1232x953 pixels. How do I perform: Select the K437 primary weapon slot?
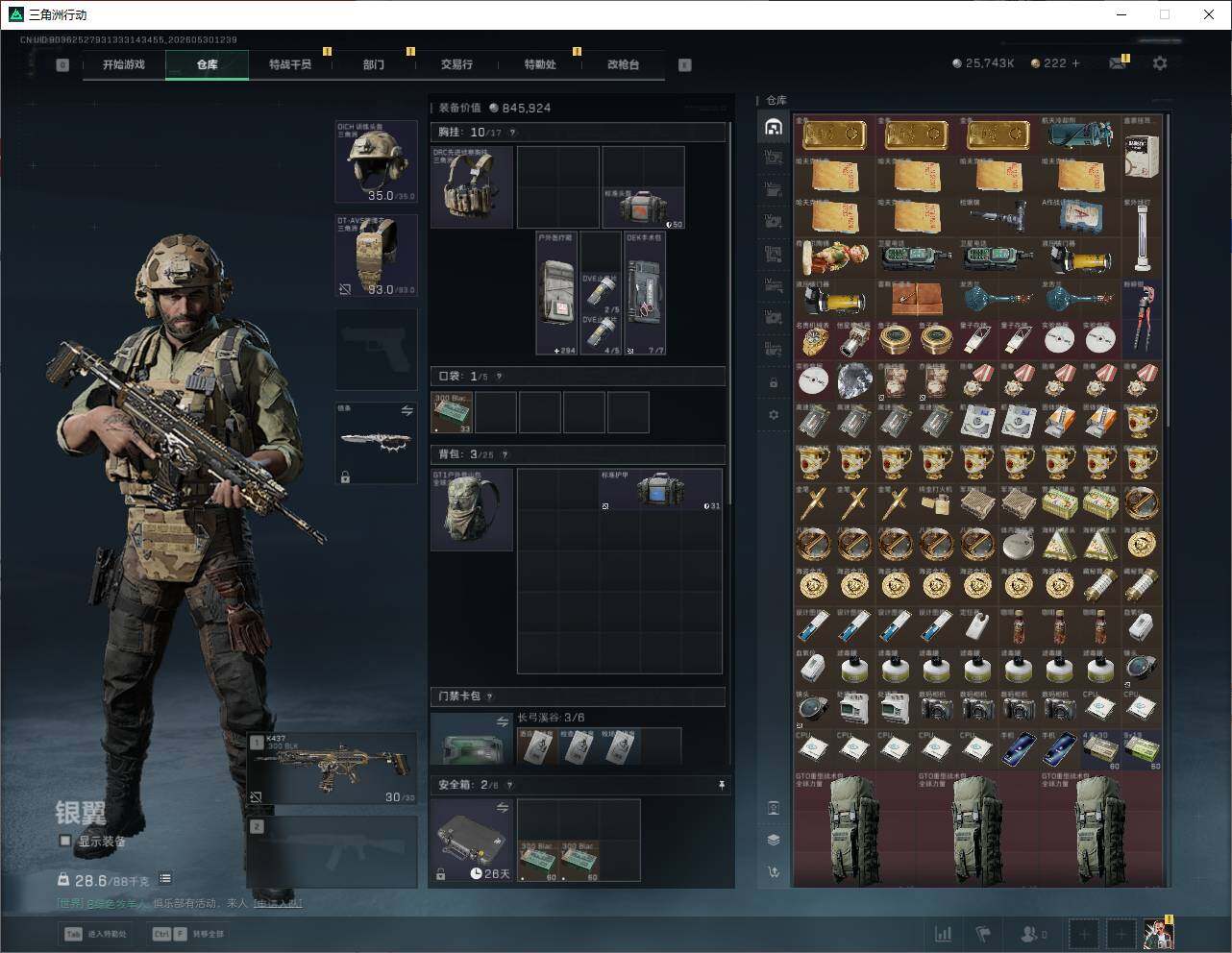pos(333,769)
